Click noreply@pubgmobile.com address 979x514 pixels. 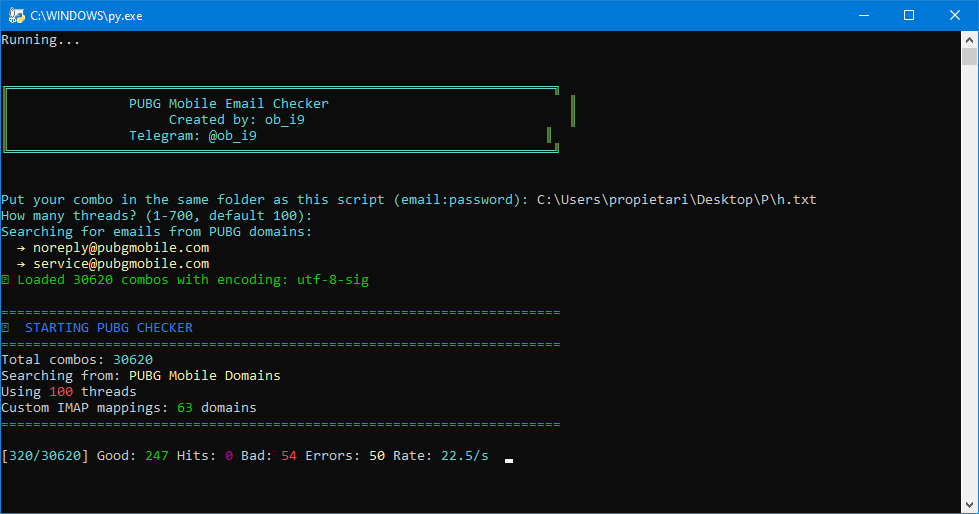[x=121, y=248]
